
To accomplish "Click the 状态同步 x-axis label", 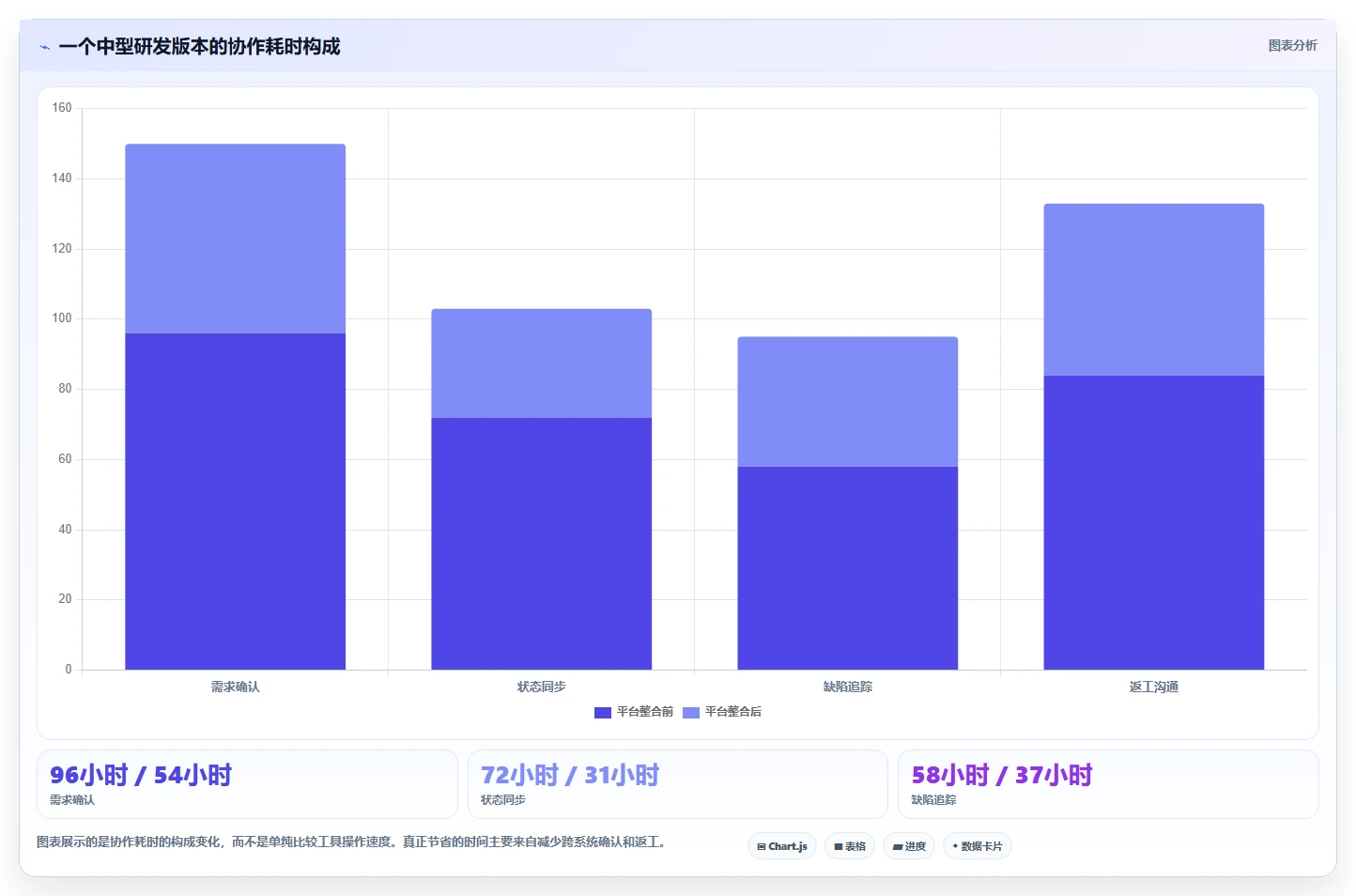I will point(542,687).
